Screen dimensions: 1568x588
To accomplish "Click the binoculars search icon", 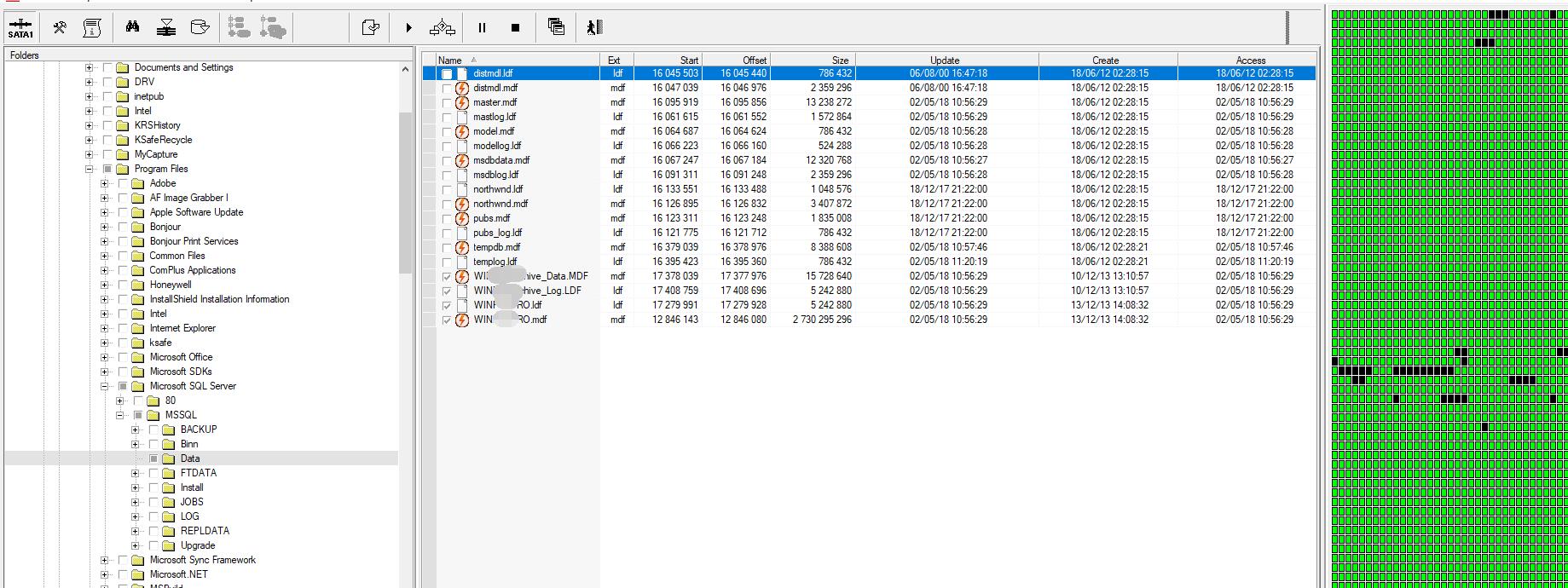I will (x=132, y=28).
